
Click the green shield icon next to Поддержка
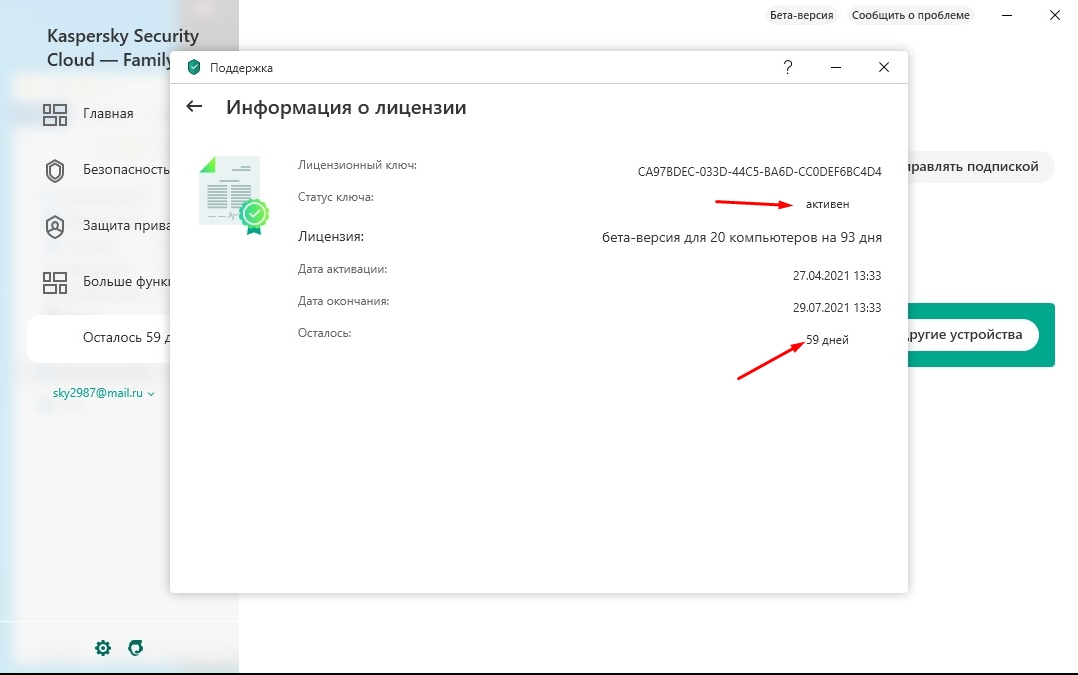[x=194, y=67]
